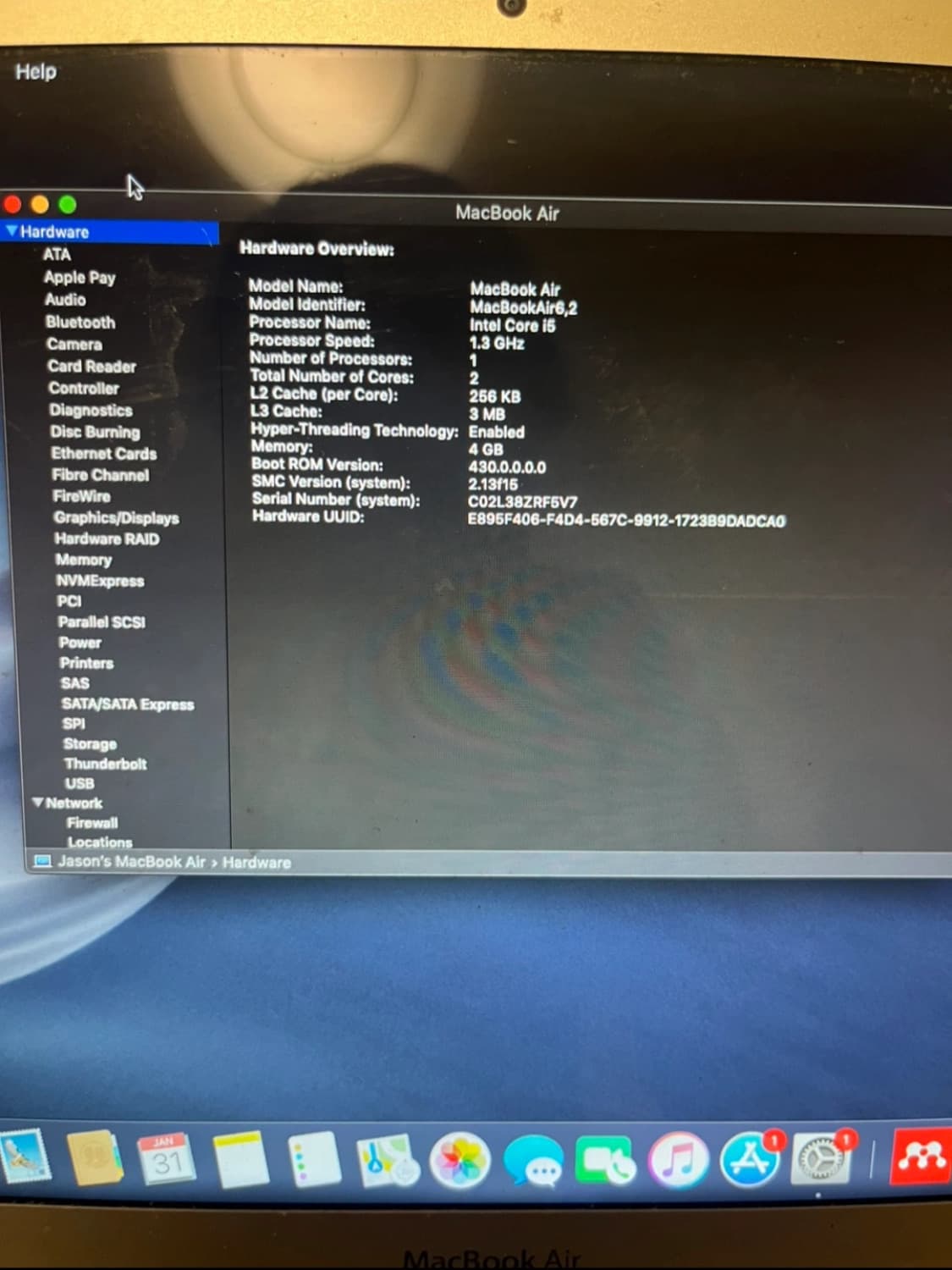This screenshot has width=952, height=1270.
Task: Click the 4 GB memory value
Action: 486,449
